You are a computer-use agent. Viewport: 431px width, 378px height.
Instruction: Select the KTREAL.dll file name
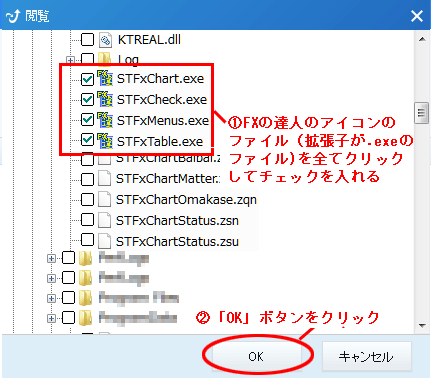[149, 40]
